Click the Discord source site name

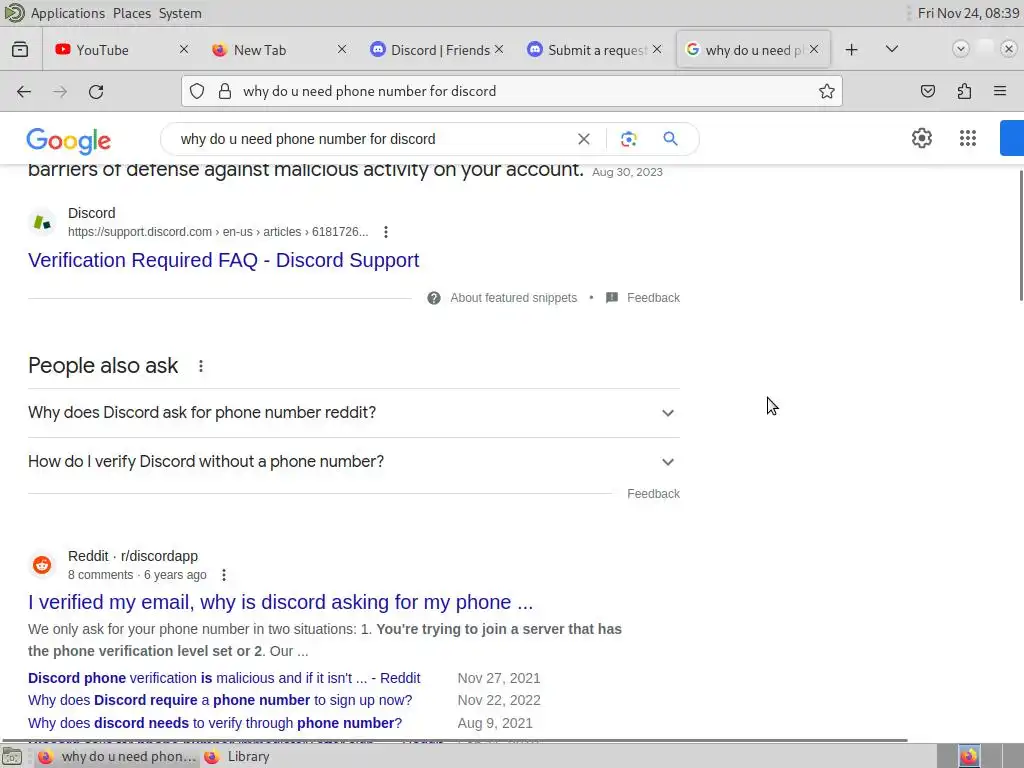tap(91, 214)
